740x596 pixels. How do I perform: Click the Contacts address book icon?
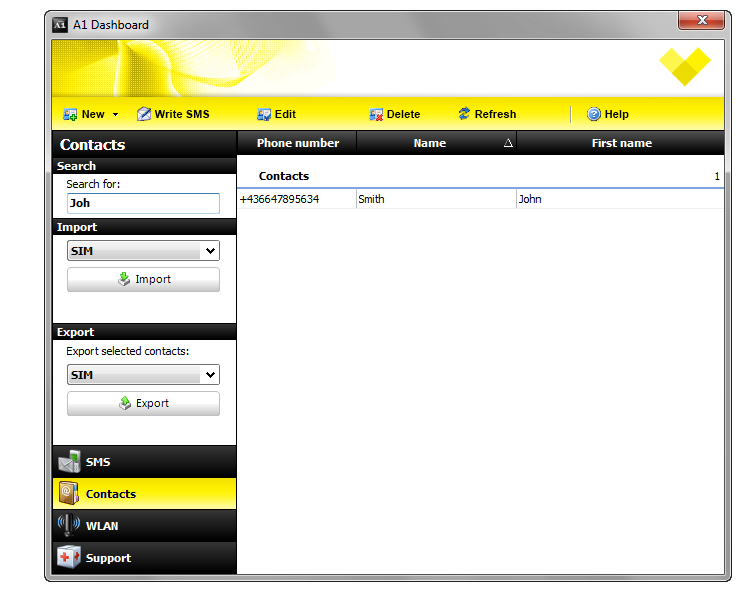click(69, 493)
